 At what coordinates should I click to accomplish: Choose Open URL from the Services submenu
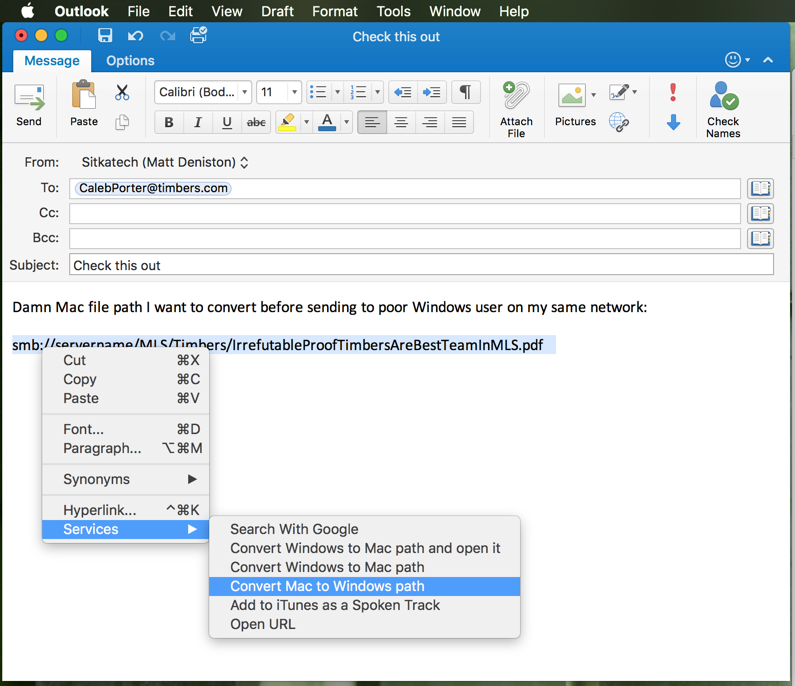click(365, 624)
